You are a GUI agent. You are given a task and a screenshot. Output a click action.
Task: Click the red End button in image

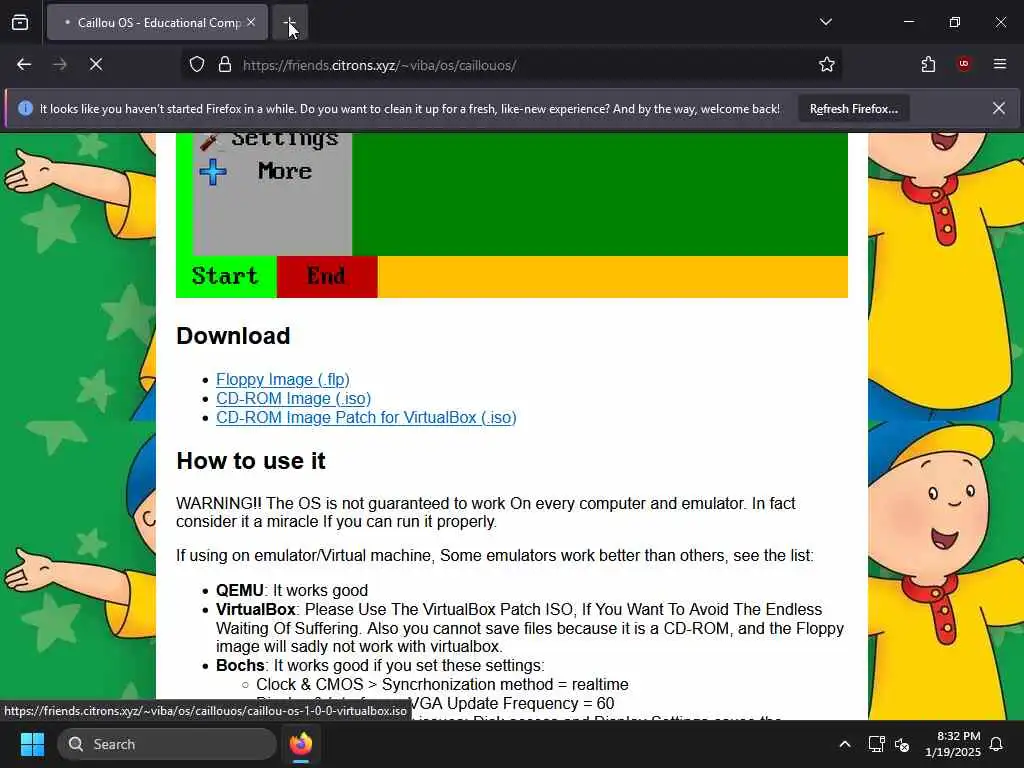click(x=327, y=276)
